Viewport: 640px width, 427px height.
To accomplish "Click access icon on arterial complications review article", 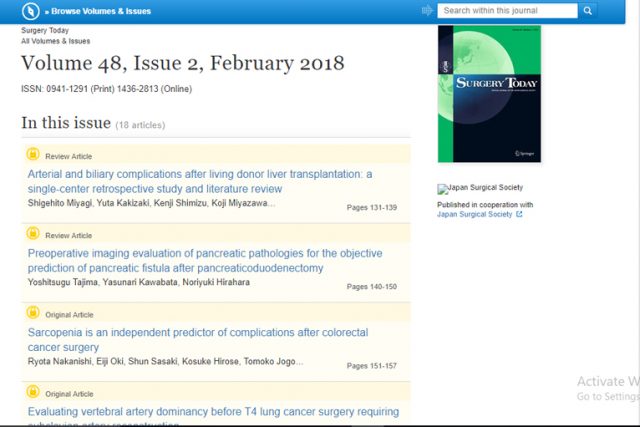I will click(33, 155).
